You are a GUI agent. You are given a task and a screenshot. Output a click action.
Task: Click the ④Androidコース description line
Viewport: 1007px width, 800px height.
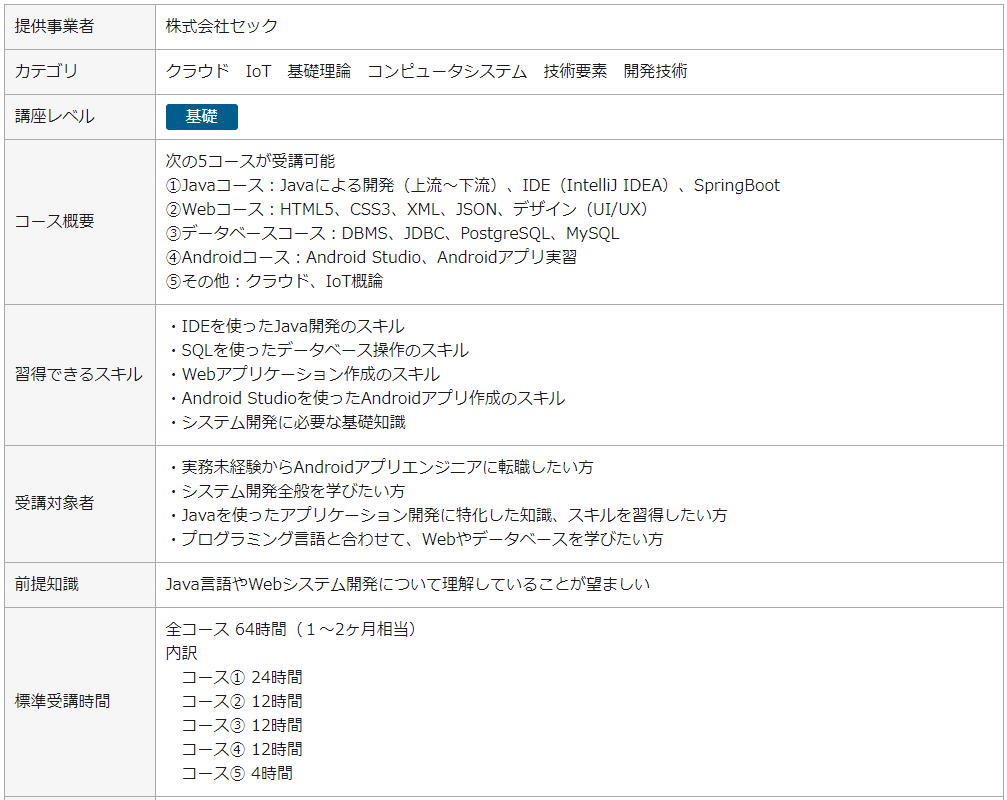click(x=371, y=257)
